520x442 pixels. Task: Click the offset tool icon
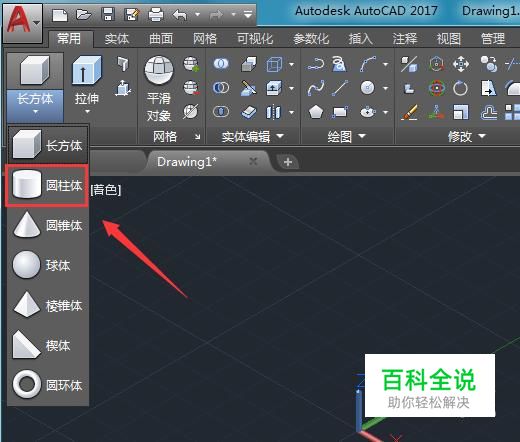pyautogui.click(x=489, y=112)
